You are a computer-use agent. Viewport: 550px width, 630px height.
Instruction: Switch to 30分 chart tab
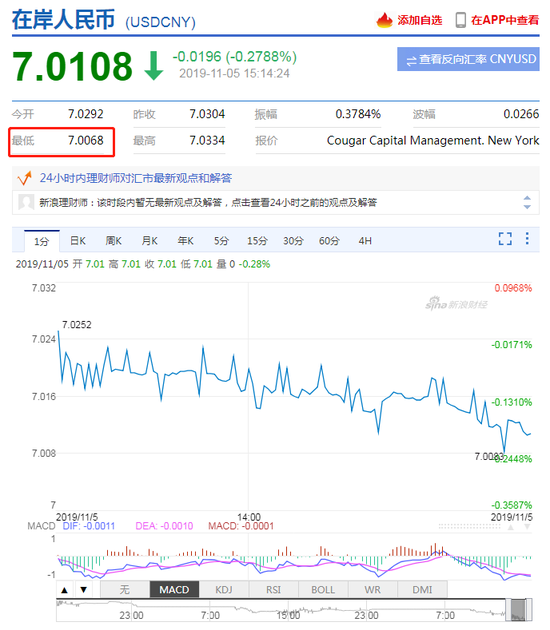(293, 241)
